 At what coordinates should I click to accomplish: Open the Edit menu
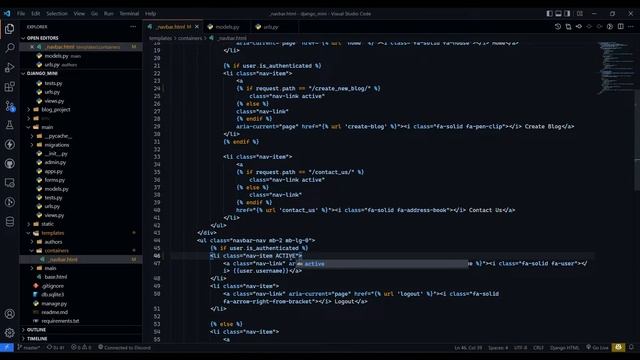36,13
